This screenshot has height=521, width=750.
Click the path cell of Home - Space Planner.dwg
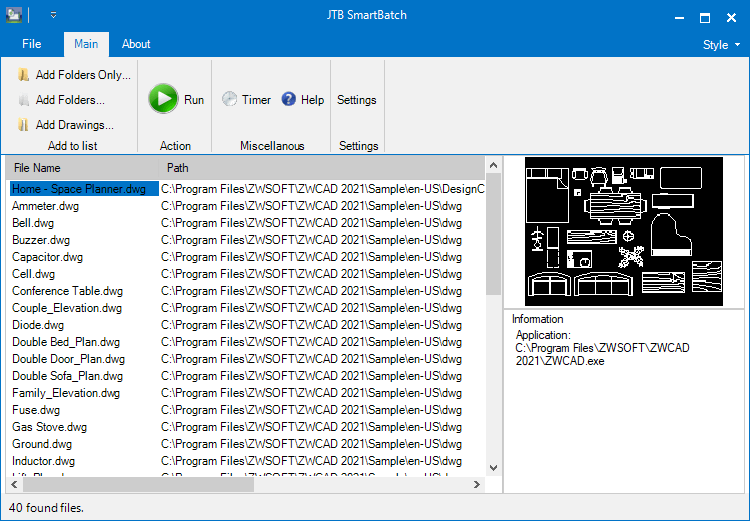pyautogui.click(x=322, y=189)
